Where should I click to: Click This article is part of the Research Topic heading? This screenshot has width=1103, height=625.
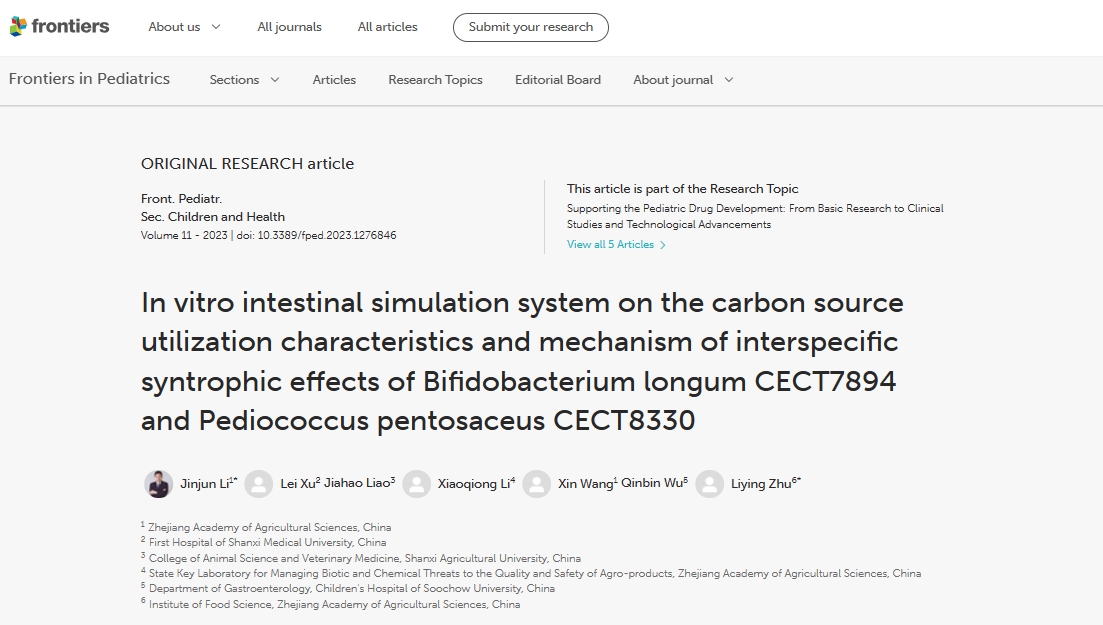682,189
